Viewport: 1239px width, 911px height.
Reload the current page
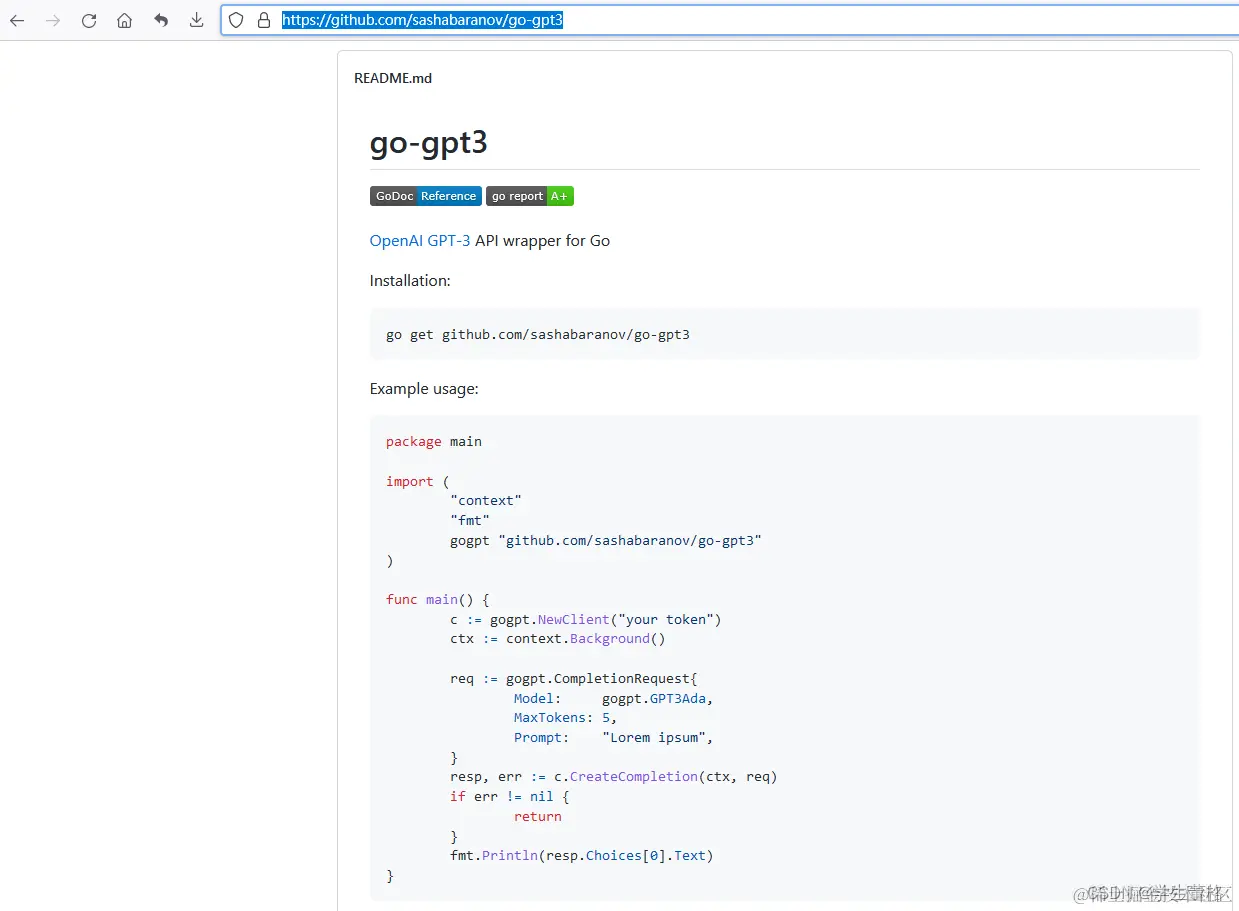click(x=89, y=20)
